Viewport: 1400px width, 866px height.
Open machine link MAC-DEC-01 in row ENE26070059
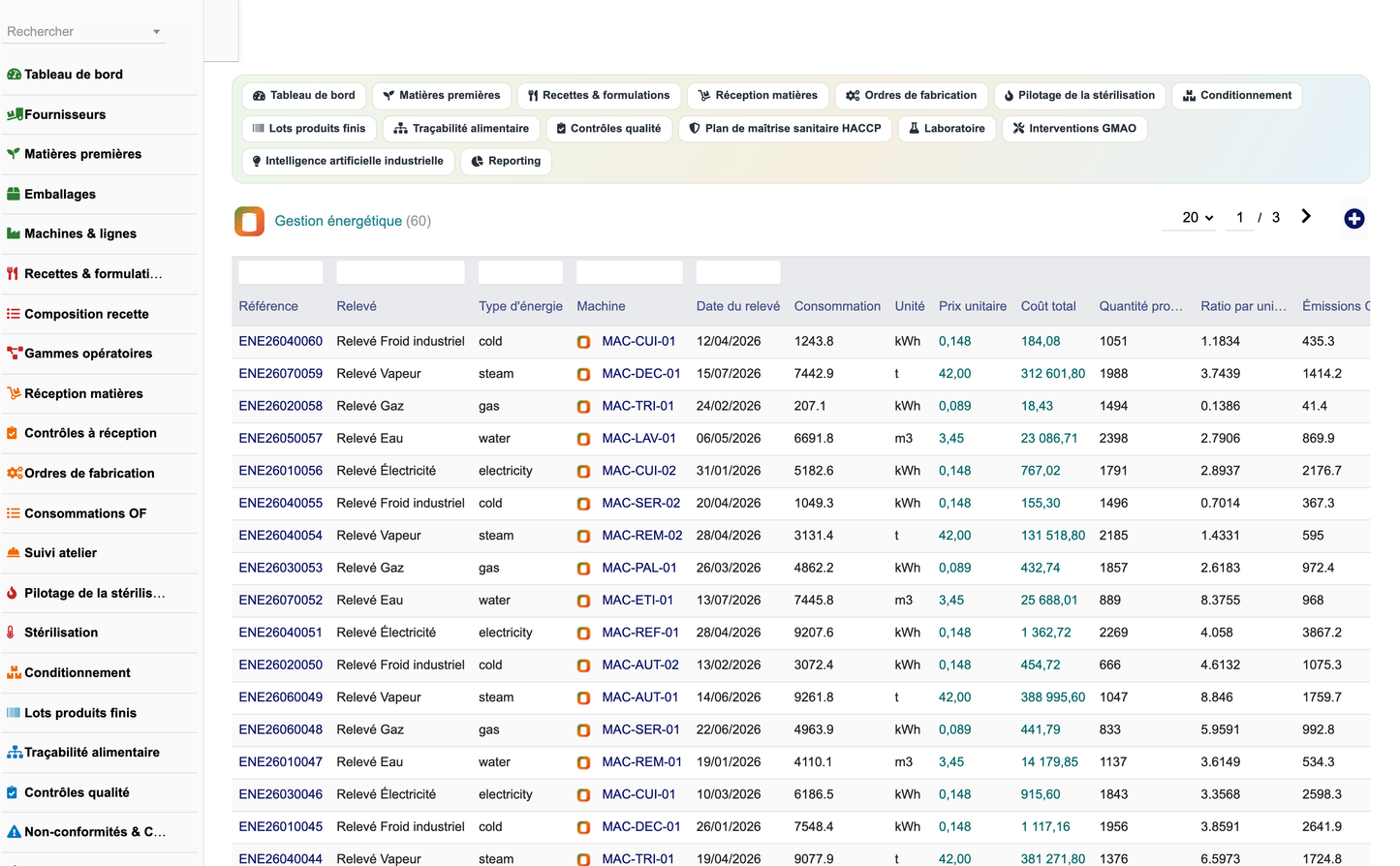tap(641, 373)
